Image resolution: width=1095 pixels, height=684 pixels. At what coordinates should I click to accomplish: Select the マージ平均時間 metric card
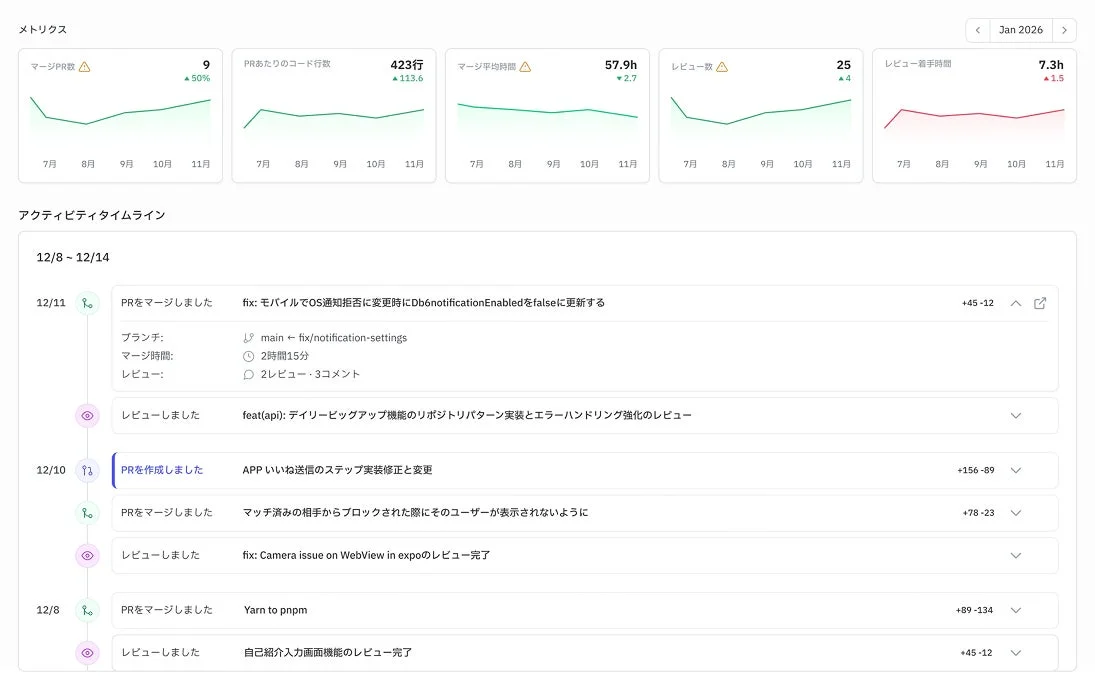coord(547,115)
